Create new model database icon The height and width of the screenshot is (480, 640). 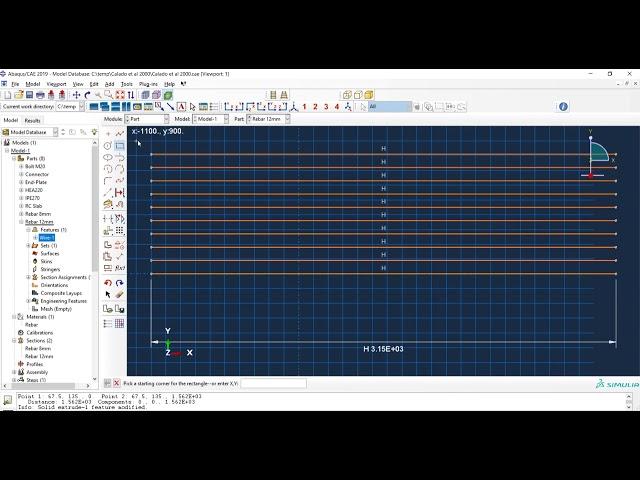coord(7,95)
